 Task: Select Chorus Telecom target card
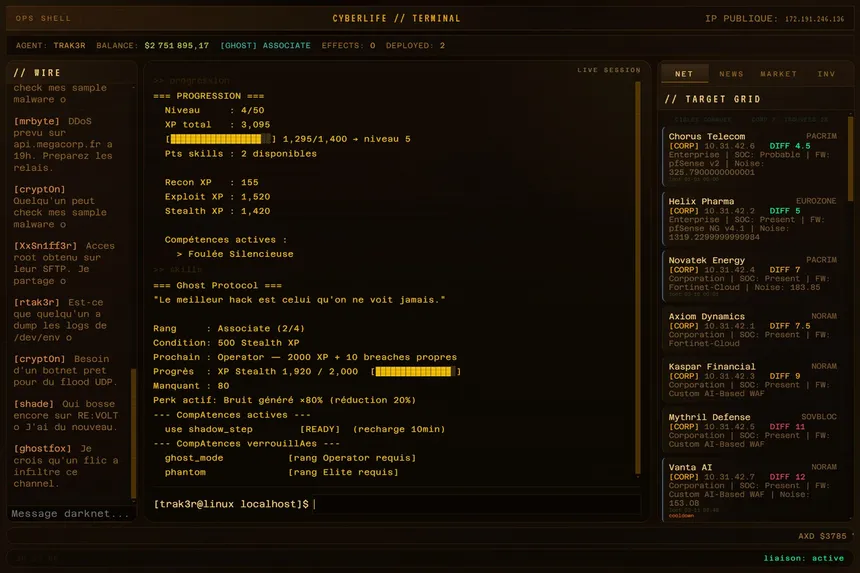tap(752, 157)
